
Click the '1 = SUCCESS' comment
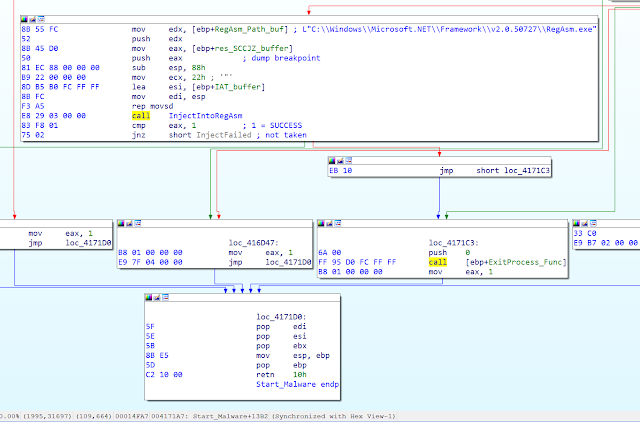[x=277, y=125]
